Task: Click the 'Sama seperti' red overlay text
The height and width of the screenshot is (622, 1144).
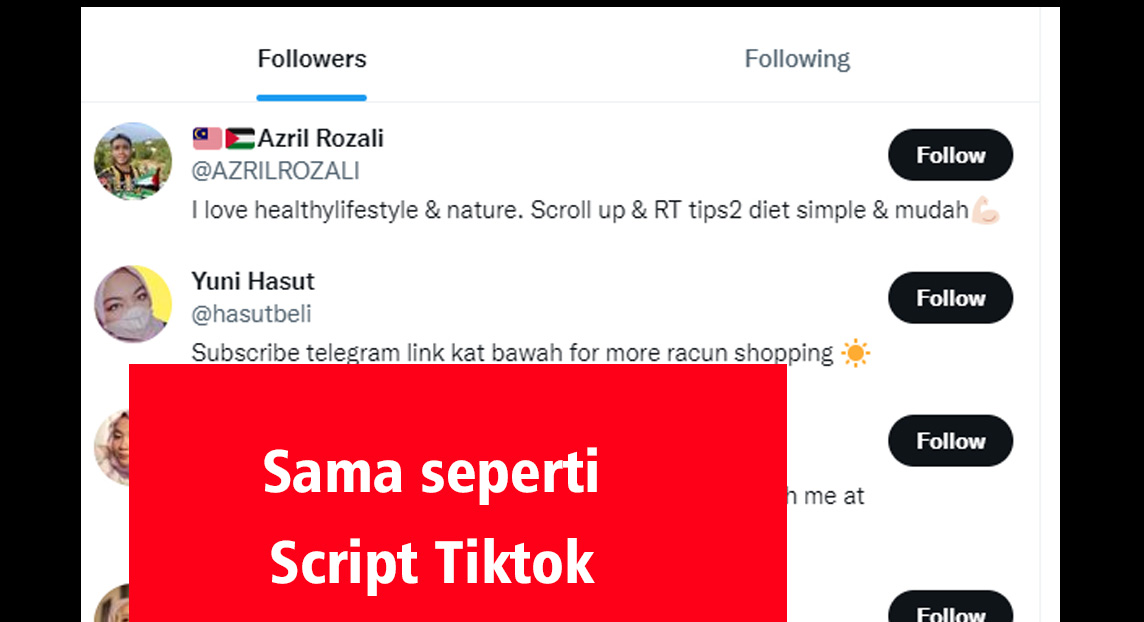Action: 430,473
